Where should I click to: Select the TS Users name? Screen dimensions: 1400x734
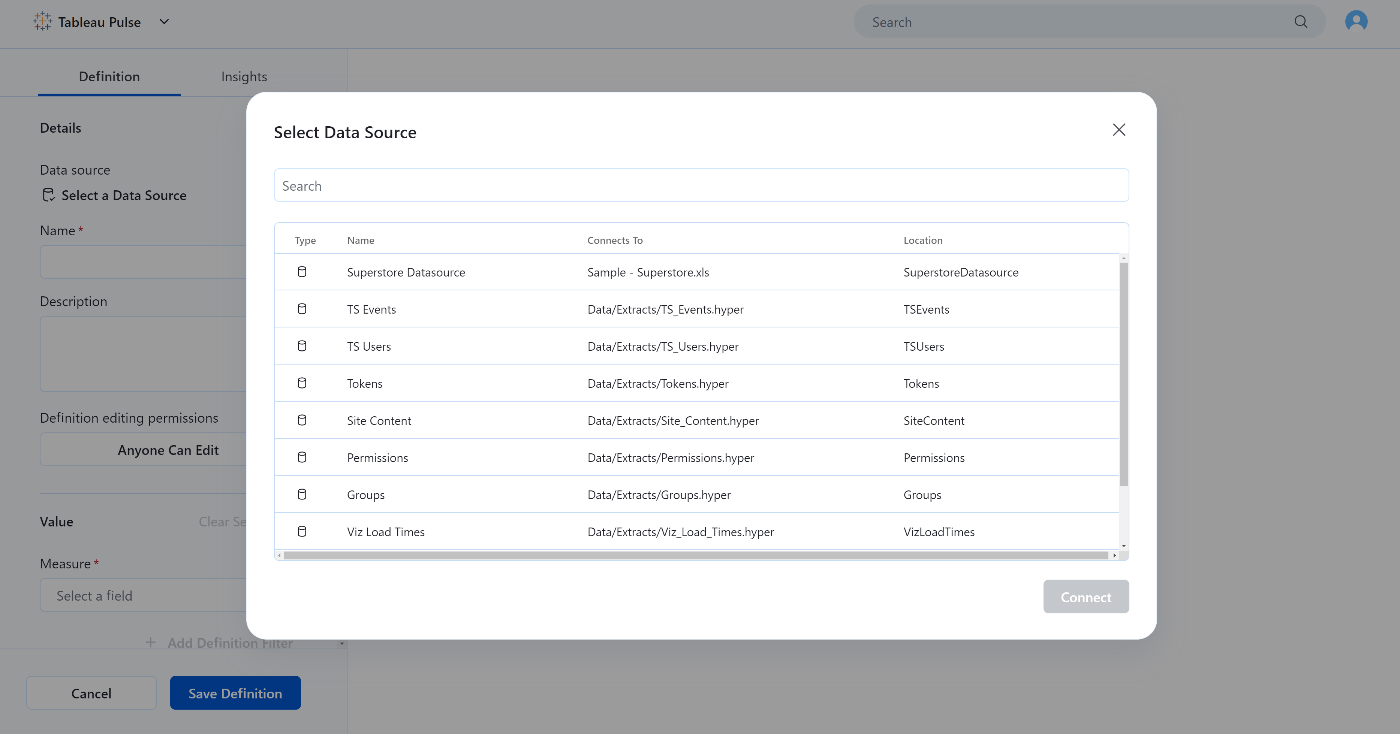click(369, 346)
